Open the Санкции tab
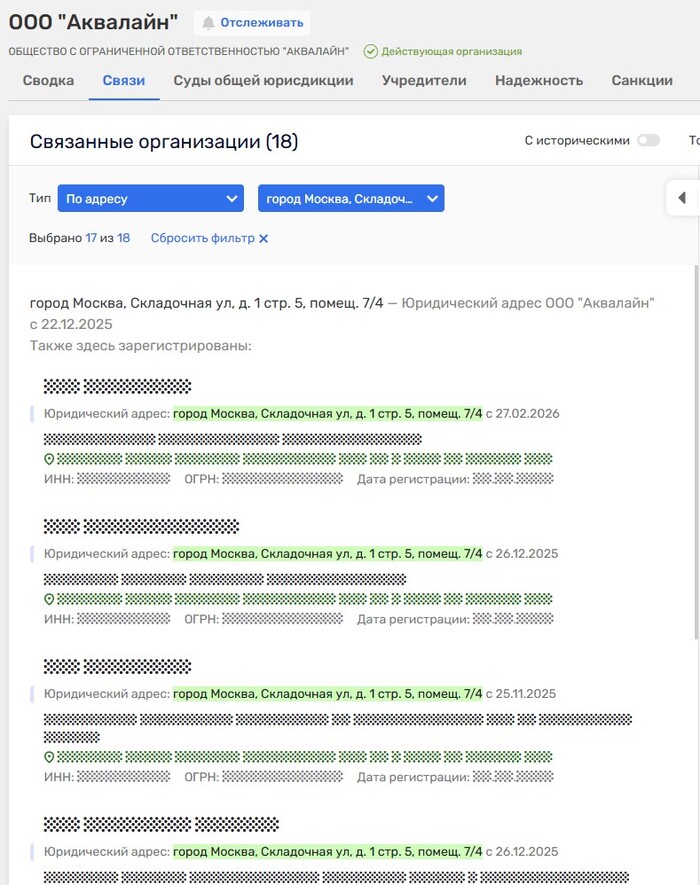The image size is (700, 885). [x=642, y=81]
